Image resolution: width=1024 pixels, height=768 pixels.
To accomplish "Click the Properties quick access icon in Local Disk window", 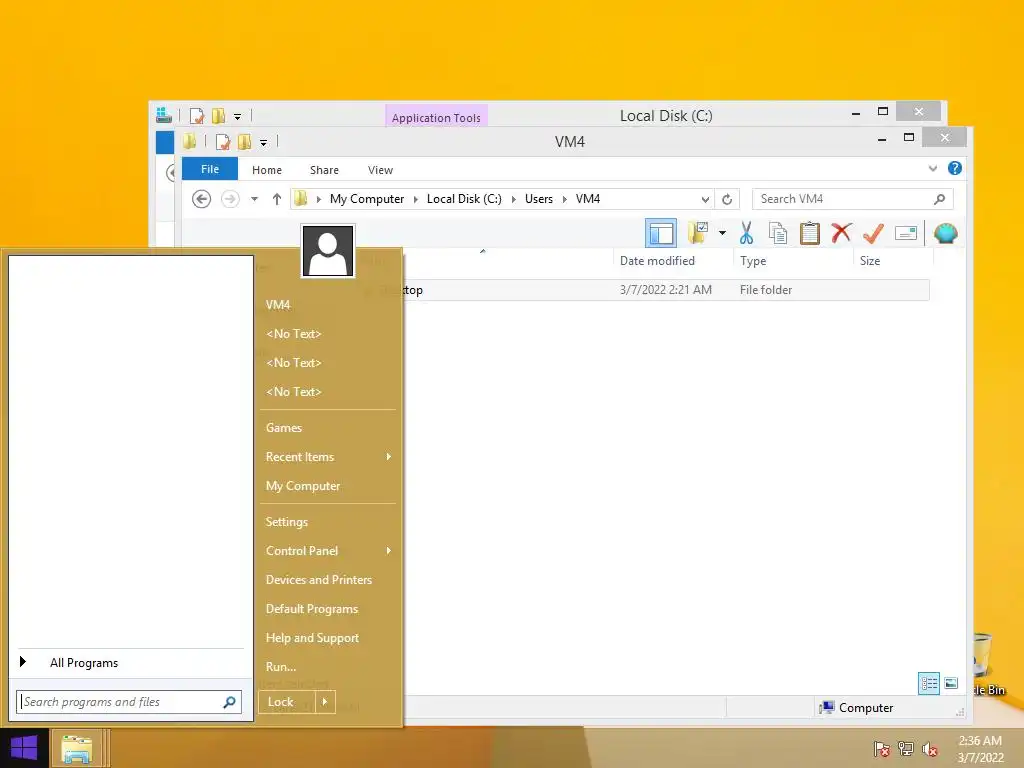I will click(x=197, y=116).
